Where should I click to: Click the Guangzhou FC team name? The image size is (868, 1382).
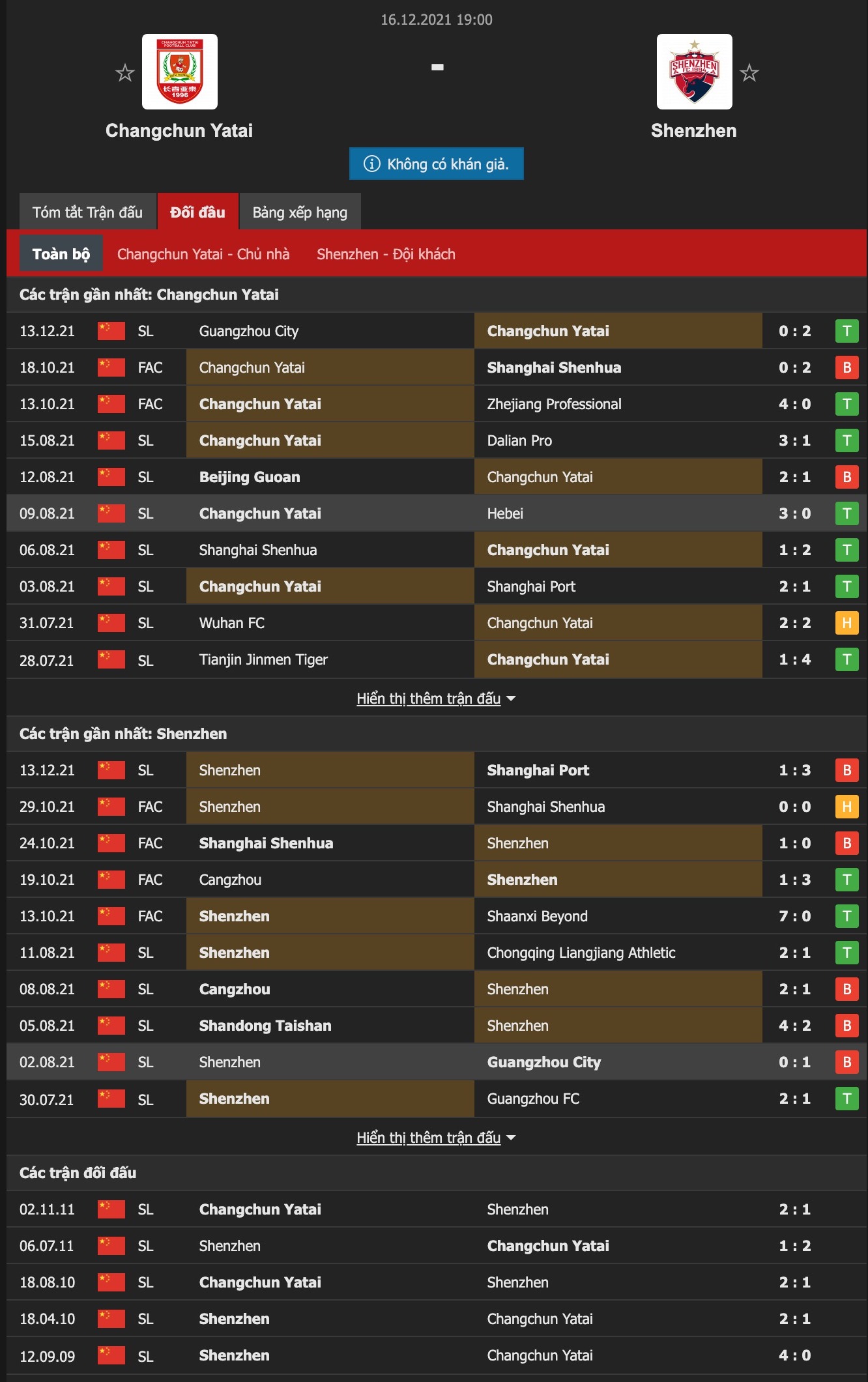pos(533,1099)
